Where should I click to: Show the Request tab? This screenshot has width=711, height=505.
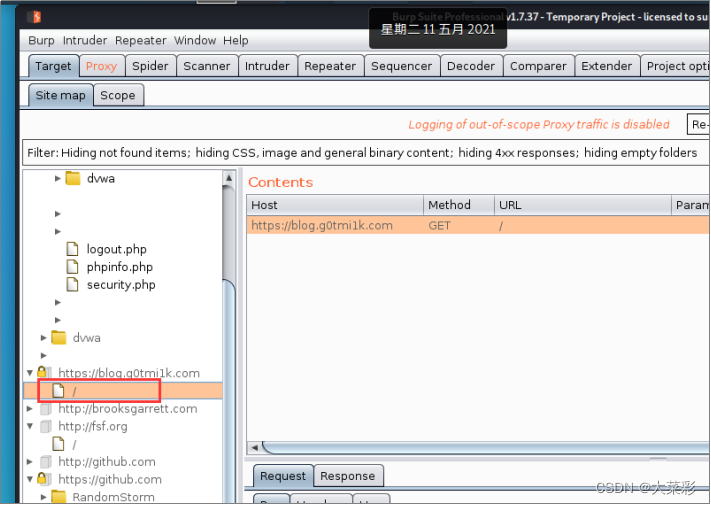coord(283,476)
